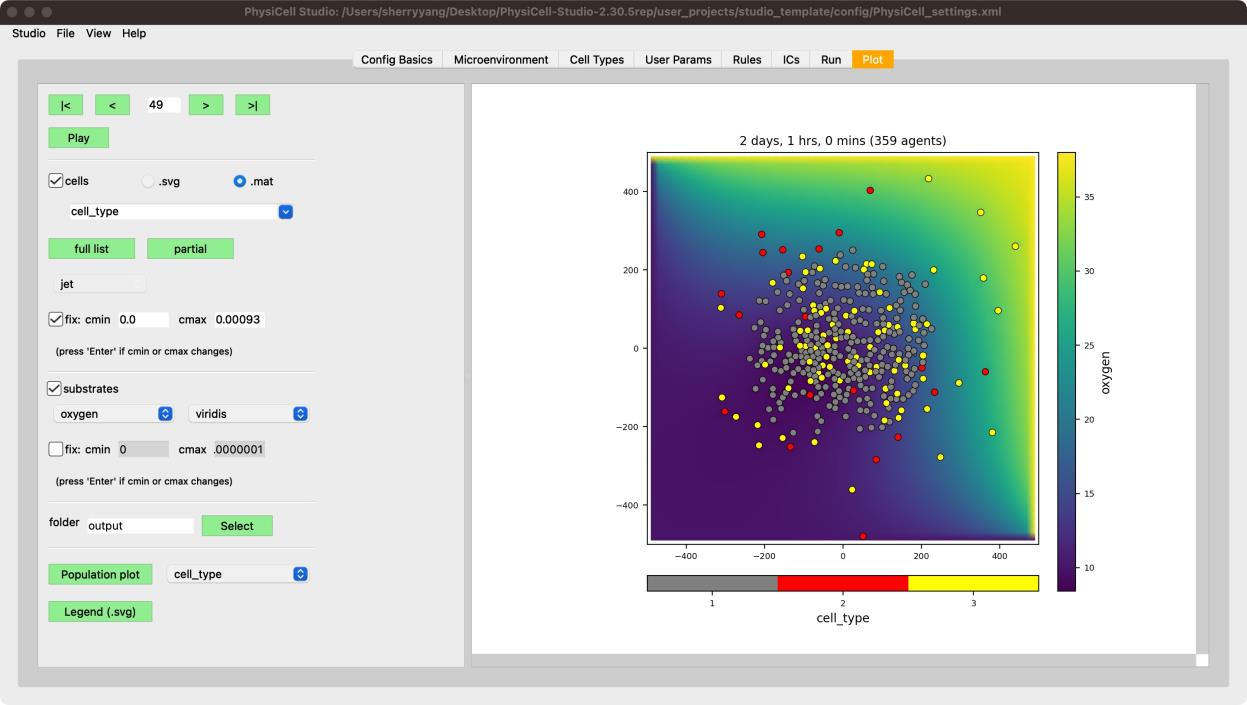Uncheck the cells checkbox
The image size is (1247, 705).
click(x=56, y=181)
